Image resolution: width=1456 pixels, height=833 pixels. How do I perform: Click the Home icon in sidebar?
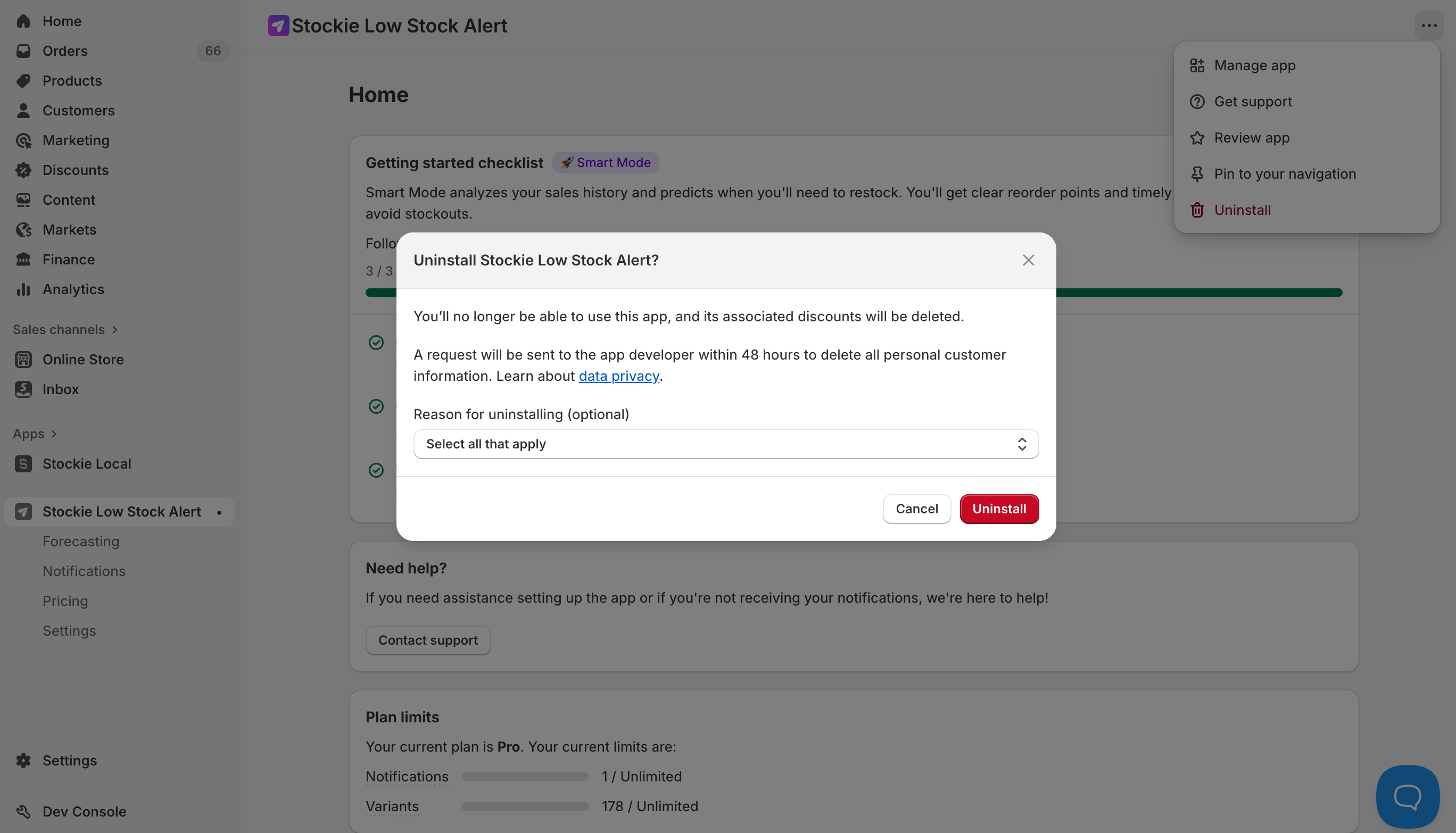point(23,21)
